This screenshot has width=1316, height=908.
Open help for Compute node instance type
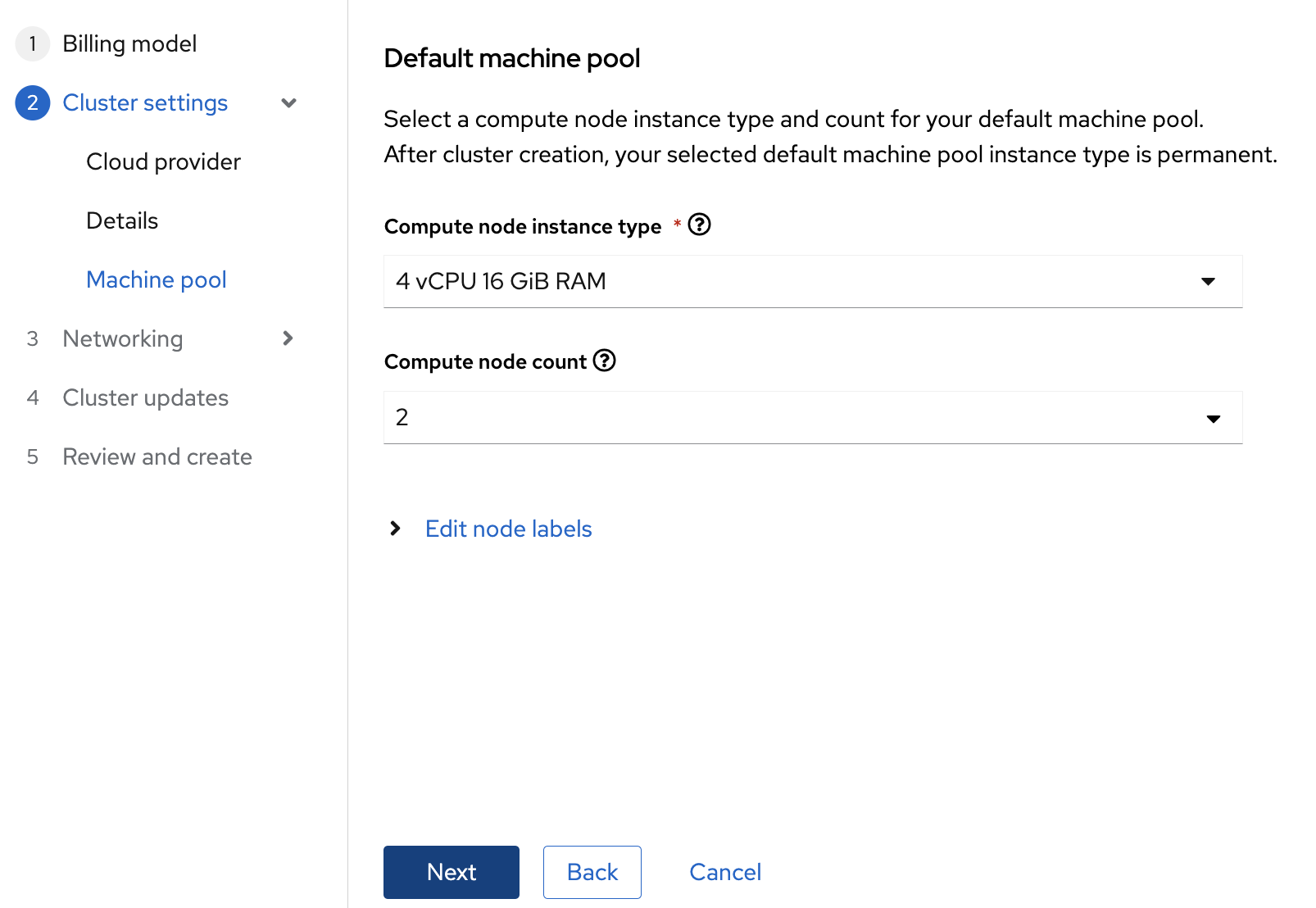pyautogui.click(x=699, y=225)
